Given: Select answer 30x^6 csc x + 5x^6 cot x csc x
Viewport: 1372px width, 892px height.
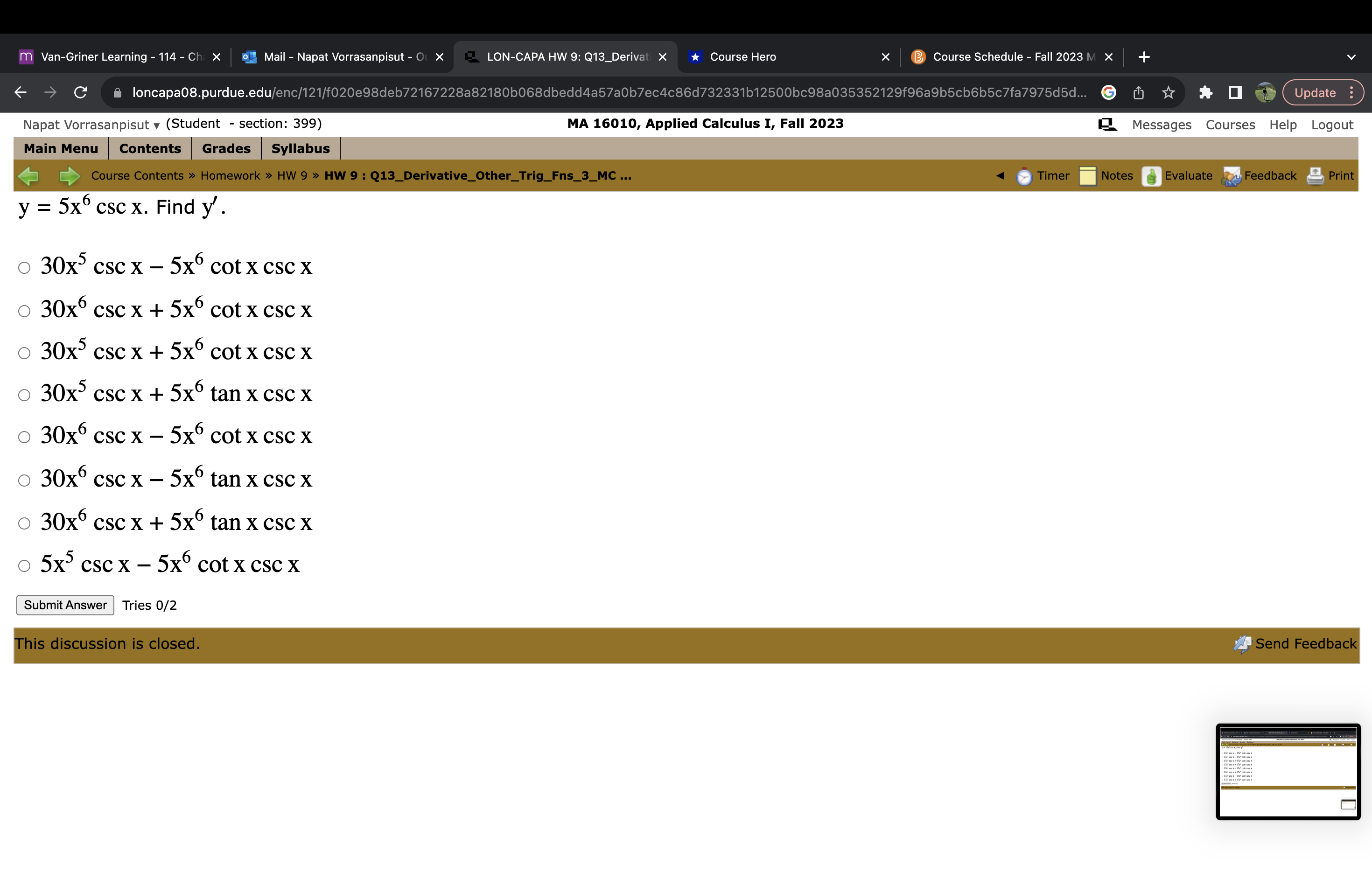Looking at the screenshot, I should 24,310.
